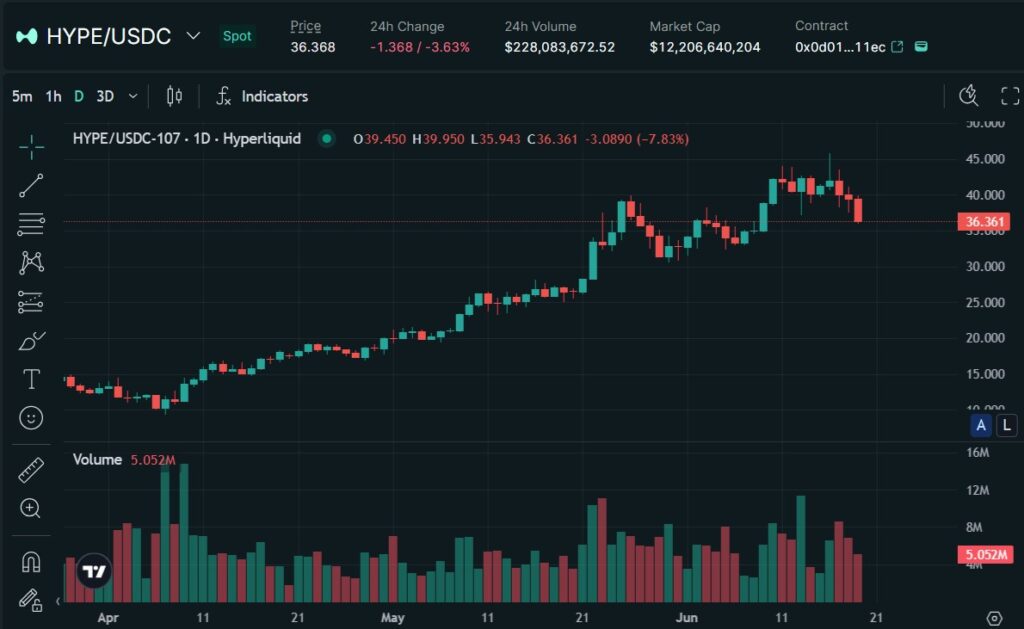Click the contract address 0x0d01...11ec

click(840, 47)
